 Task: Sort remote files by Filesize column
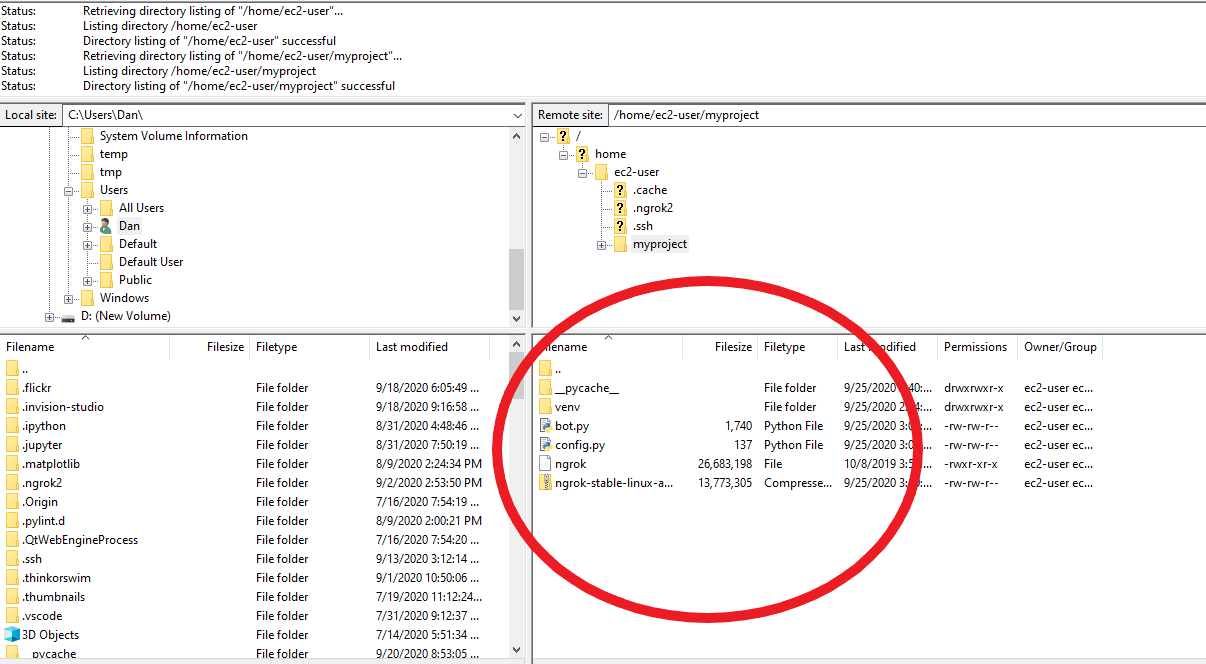[732, 347]
